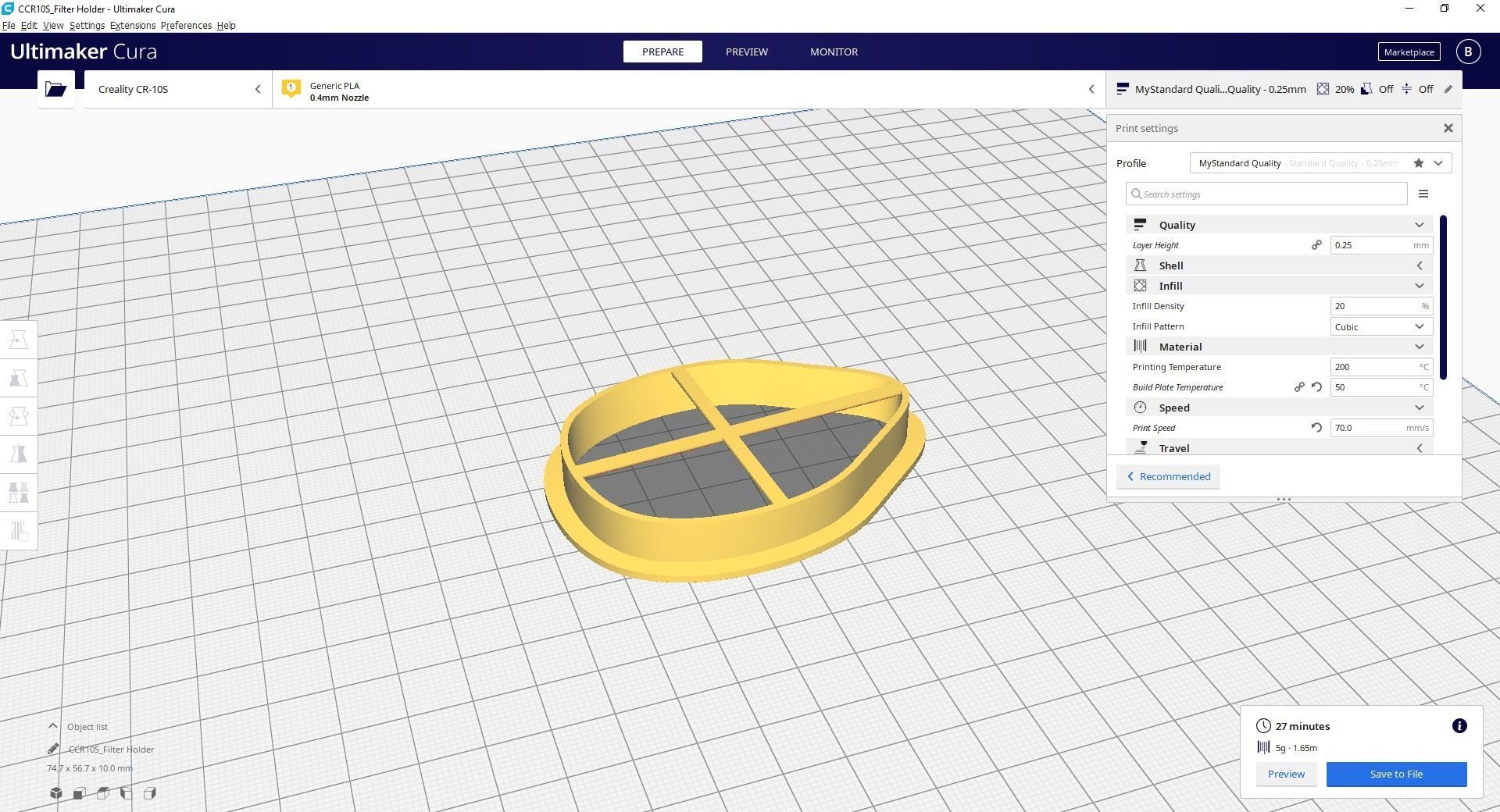This screenshot has width=1500, height=812.
Task: Click link icon next to Layer Height
Action: coord(1316,245)
